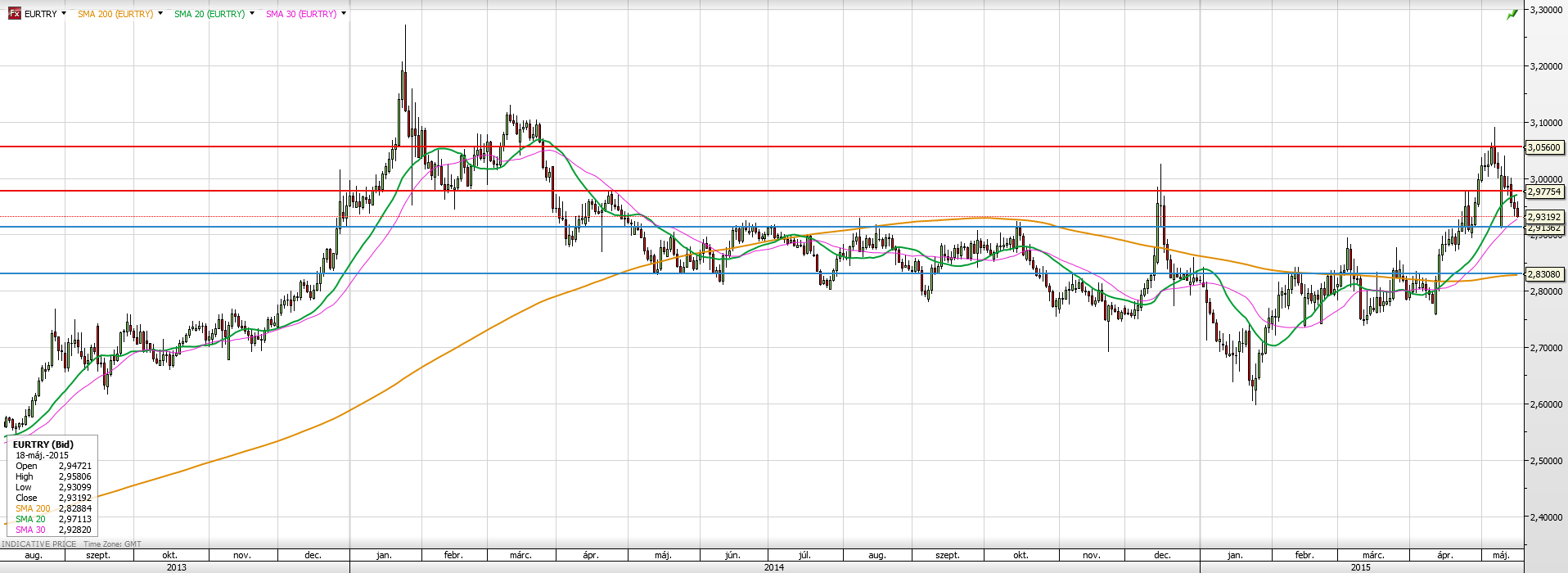Image resolution: width=1568 pixels, height=573 pixels.
Task: Click the EURTRY (Bid) info box title
Action: tap(43, 444)
